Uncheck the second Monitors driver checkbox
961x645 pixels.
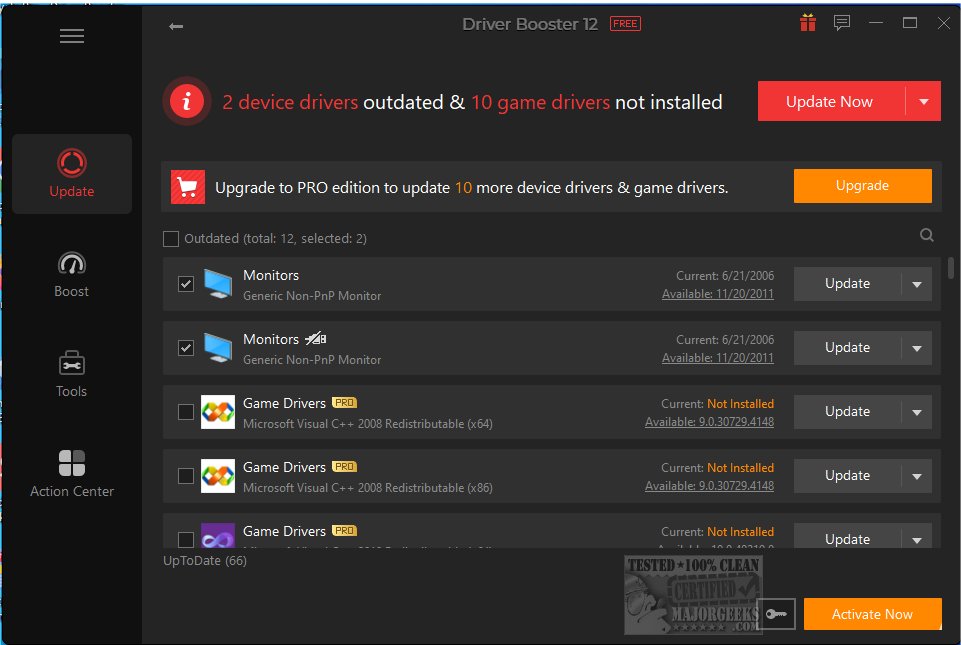[x=186, y=348]
